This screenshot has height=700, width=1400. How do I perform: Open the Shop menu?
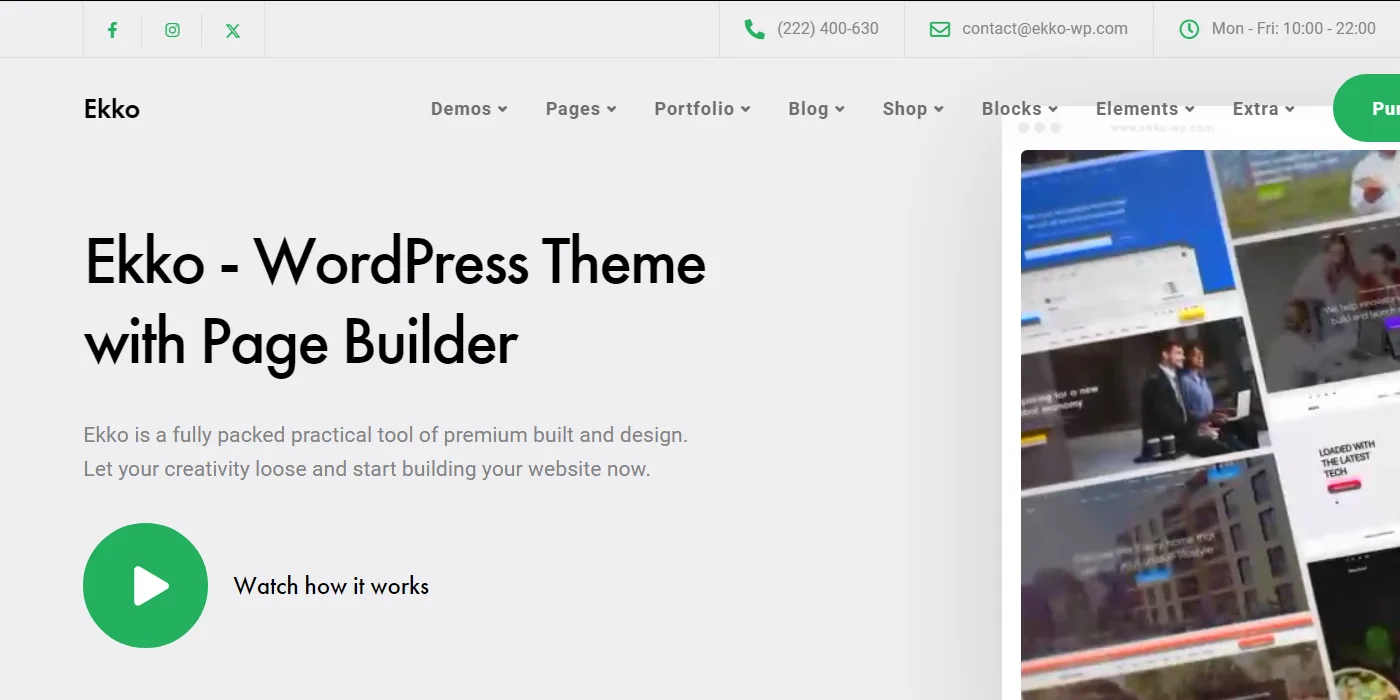pos(913,109)
